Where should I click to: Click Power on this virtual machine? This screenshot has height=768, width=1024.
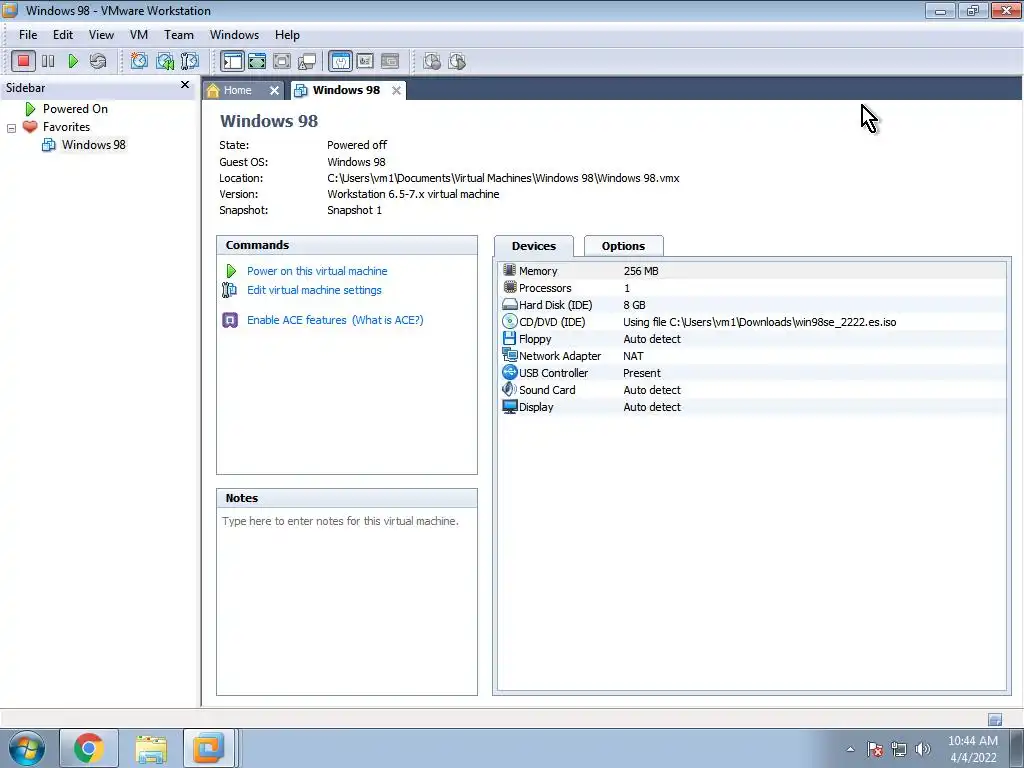317,271
